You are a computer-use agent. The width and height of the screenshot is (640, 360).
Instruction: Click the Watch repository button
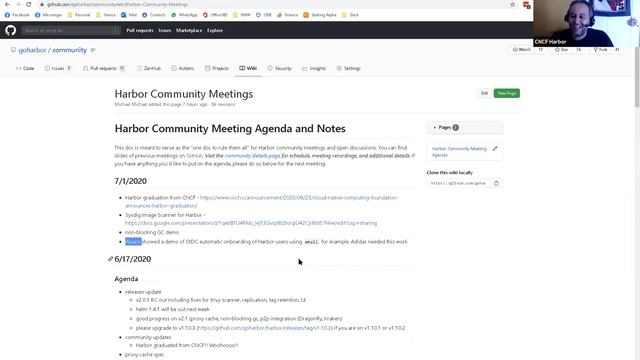click(x=521, y=49)
